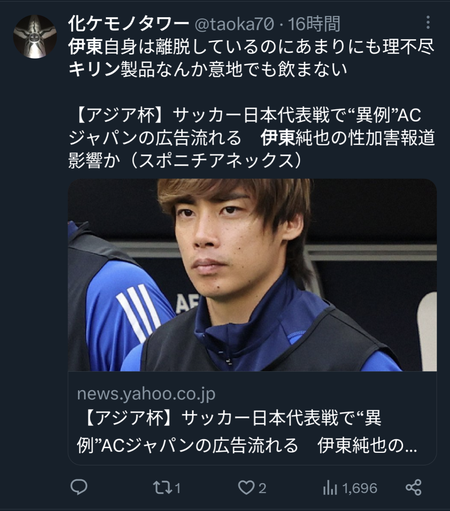This screenshot has height=511, width=450.
Task: Open the 16時間 timestamp permalink
Action: point(314,24)
